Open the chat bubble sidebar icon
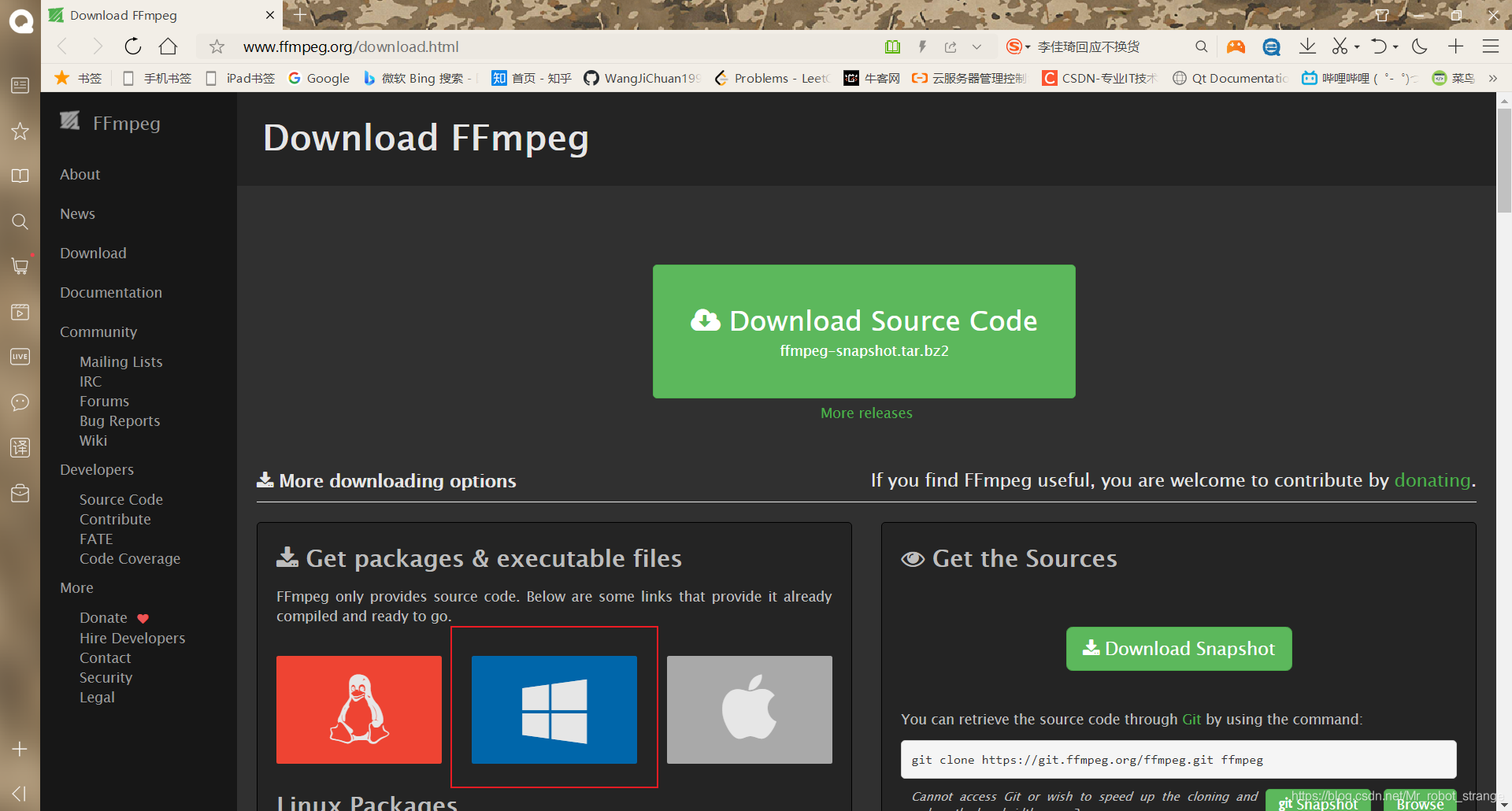 tap(20, 402)
